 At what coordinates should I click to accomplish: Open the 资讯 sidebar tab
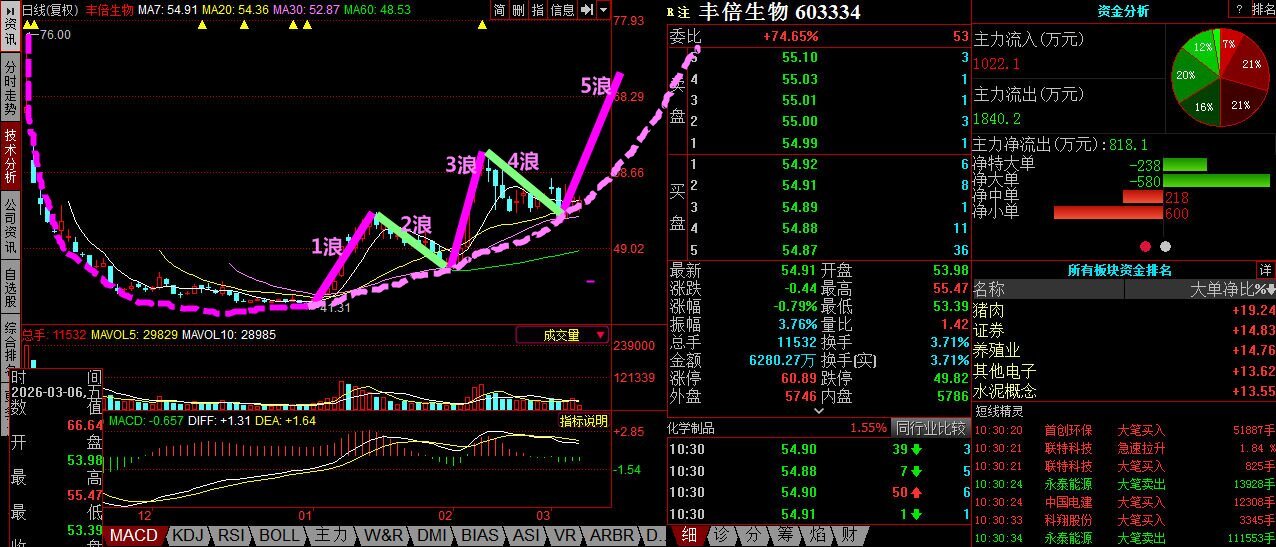coord(10,34)
